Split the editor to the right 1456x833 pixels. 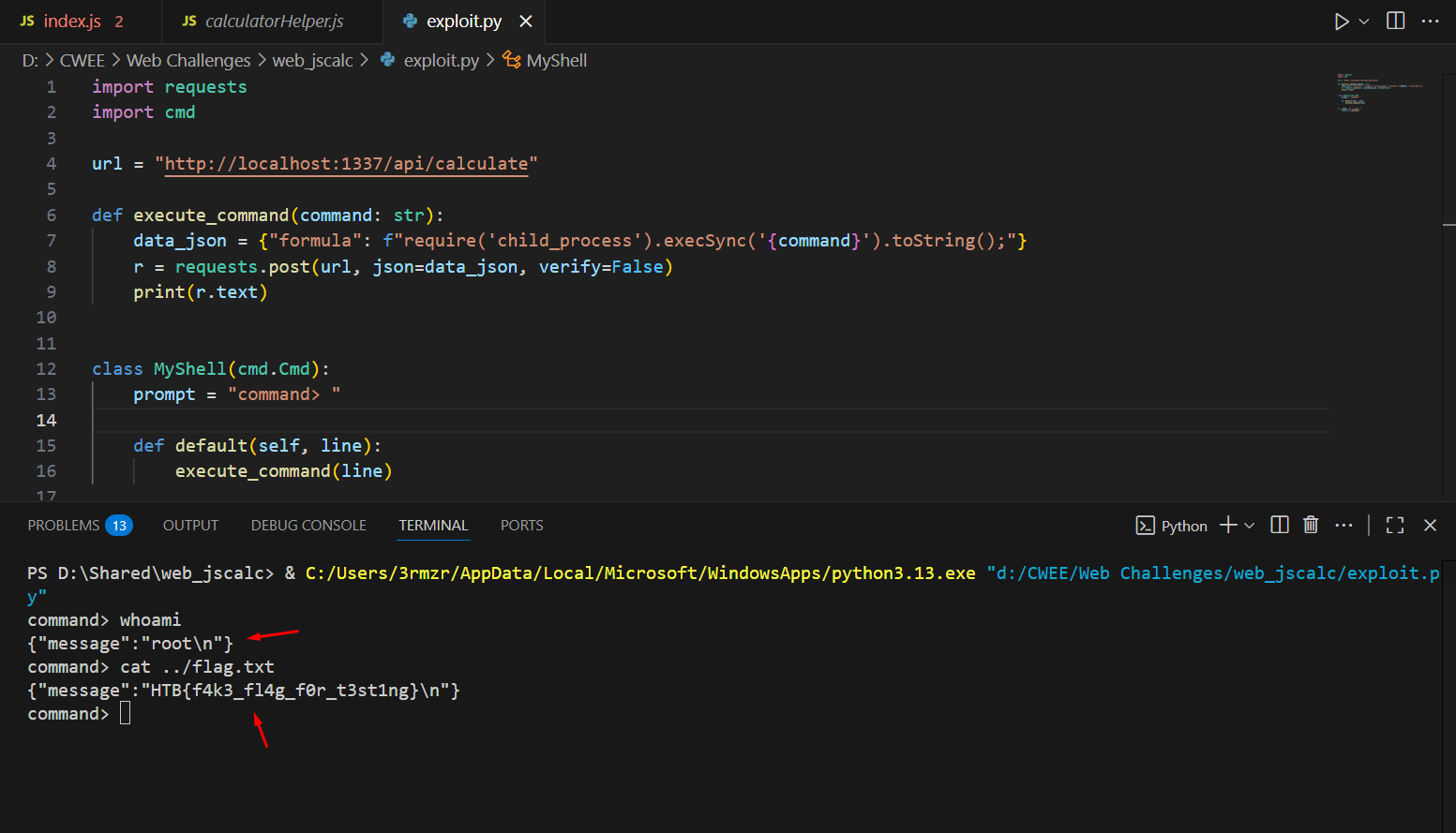click(1395, 21)
